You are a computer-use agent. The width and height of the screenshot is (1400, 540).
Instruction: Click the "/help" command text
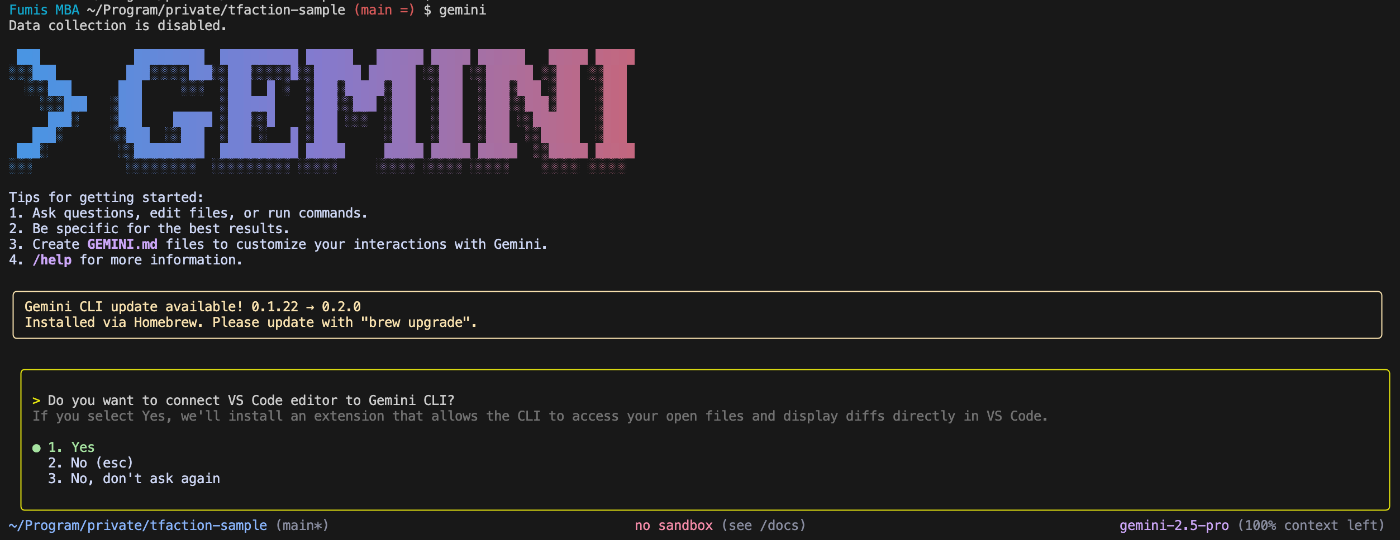[x=52, y=260]
